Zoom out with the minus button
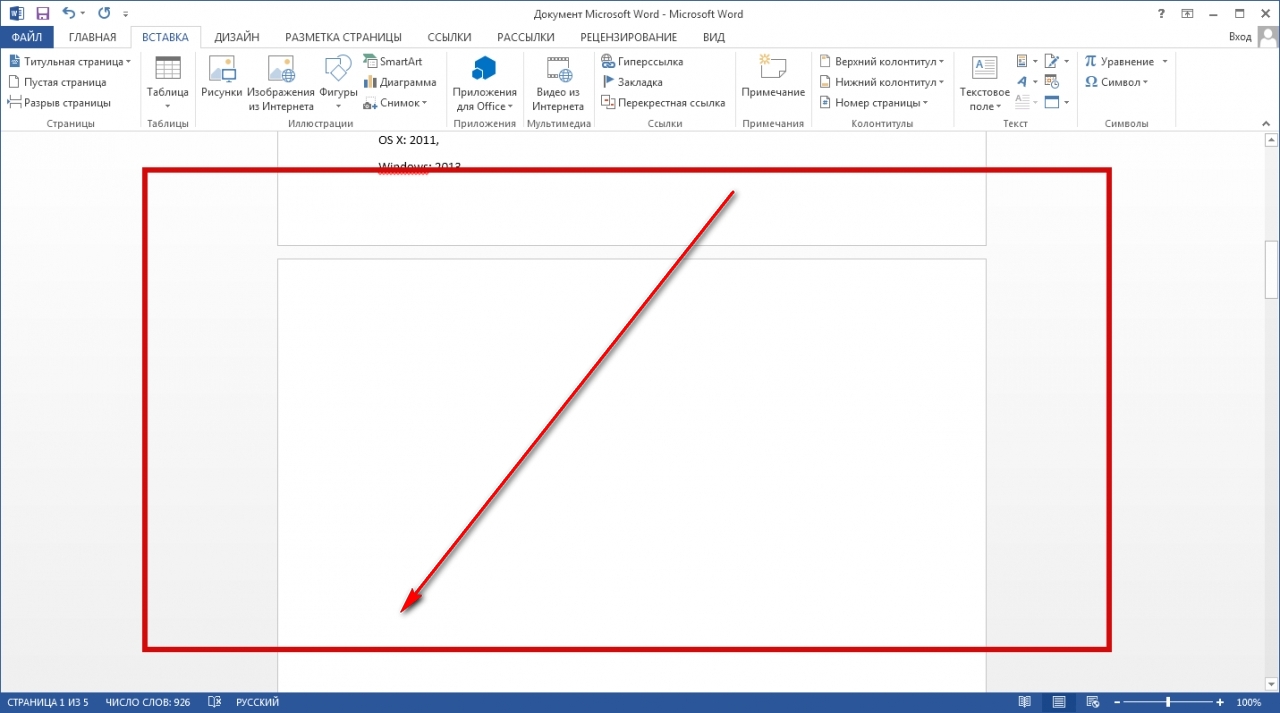Screen dimensions: 1280x713 pyautogui.click(x=1117, y=702)
